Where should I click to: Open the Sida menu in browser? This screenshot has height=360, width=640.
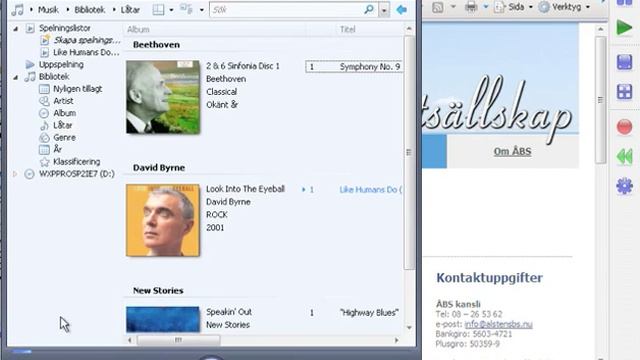[513, 7]
